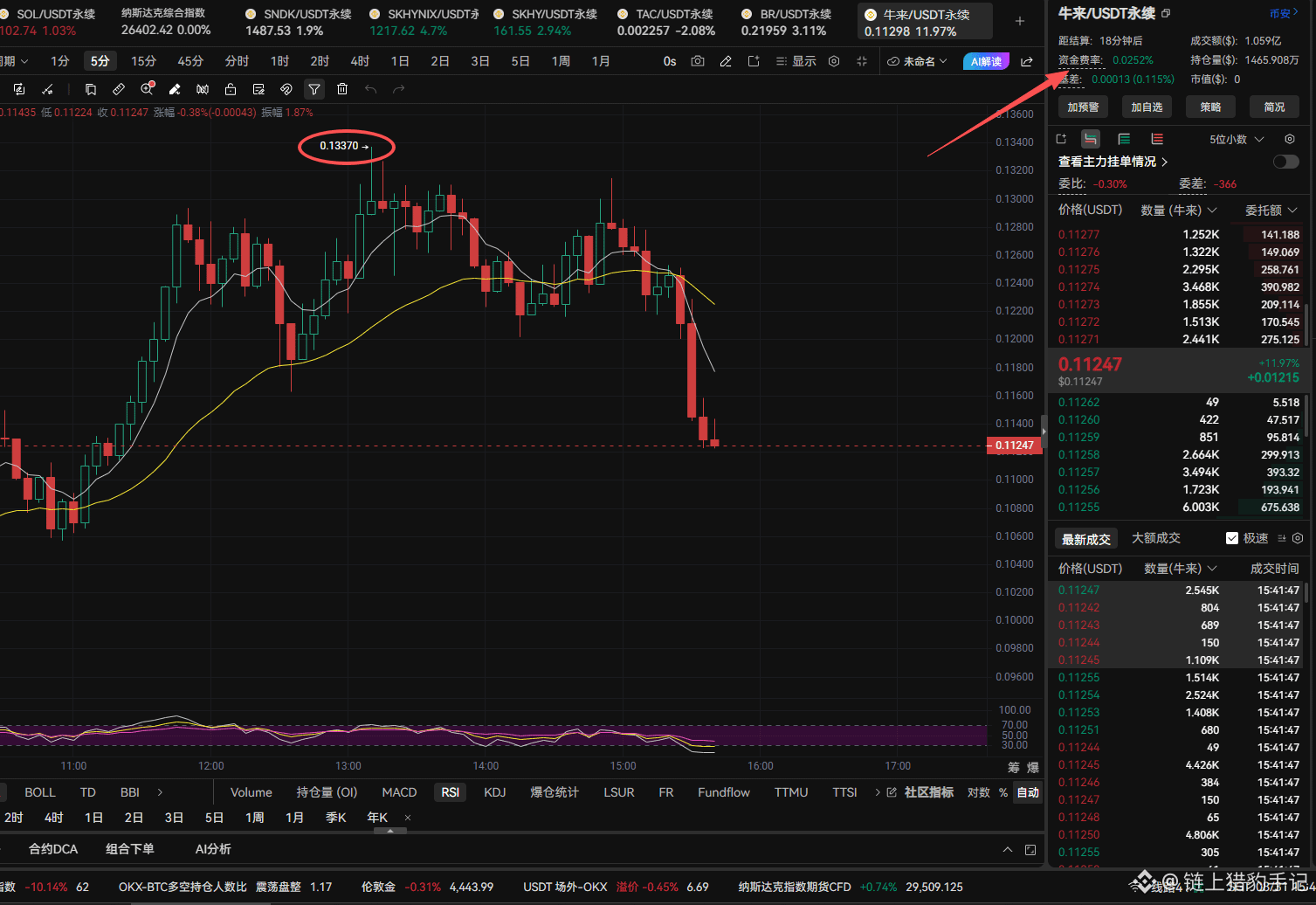Pick the ruler measurement tool
The height and width of the screenshot is (905, 1316).
119,89
